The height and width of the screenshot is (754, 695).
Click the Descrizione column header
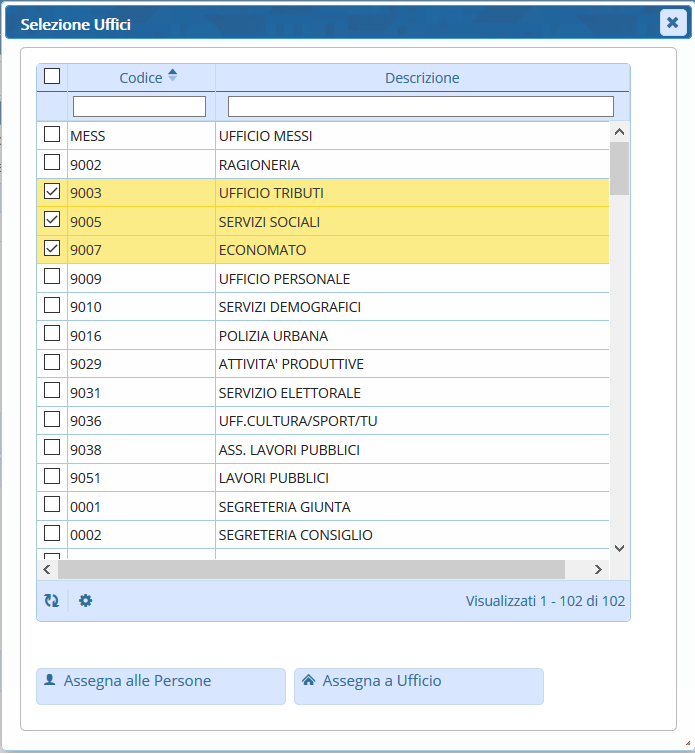click(x=422, y=78)
